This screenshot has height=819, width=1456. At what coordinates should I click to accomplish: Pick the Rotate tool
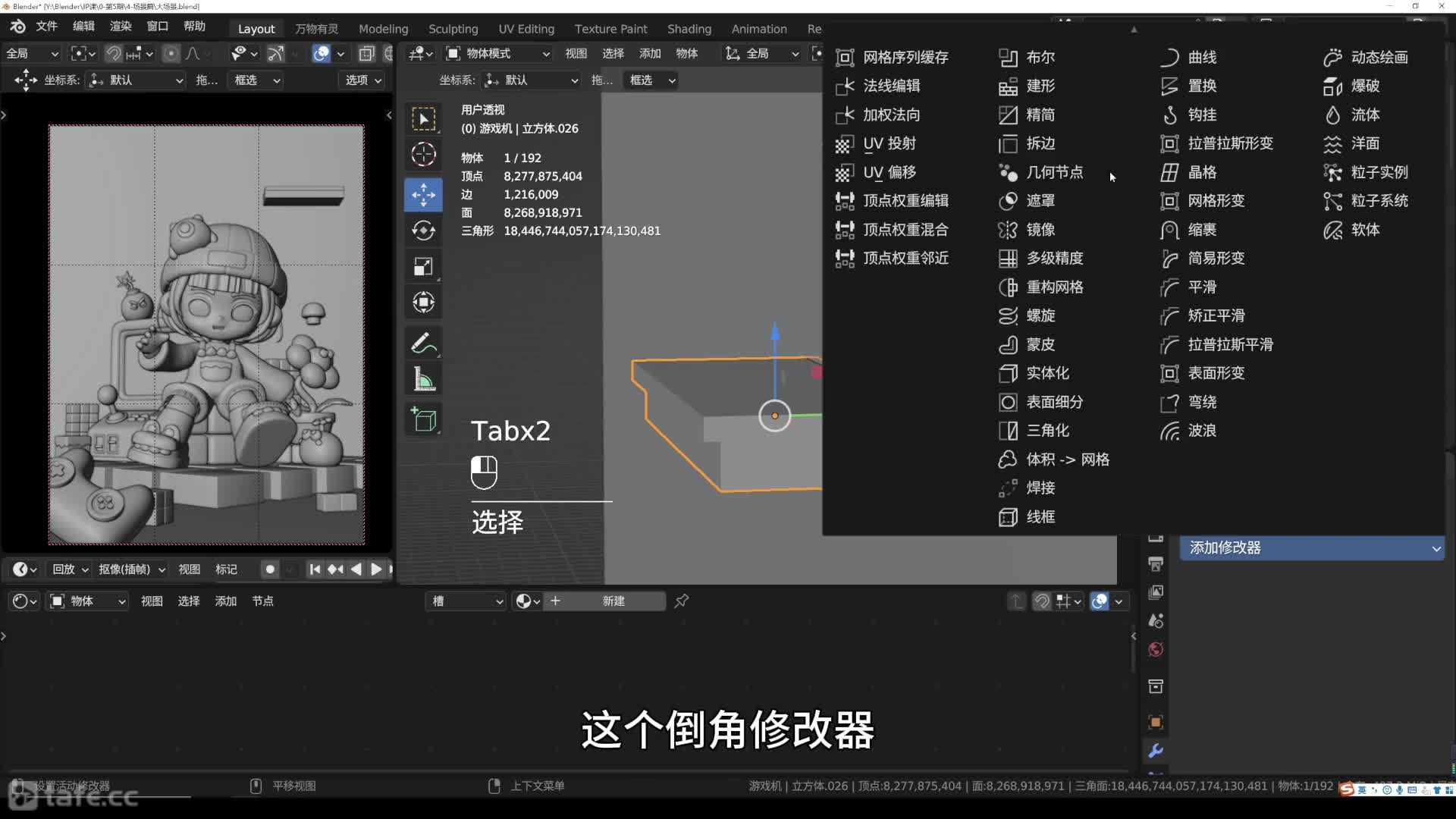pyautogui.click(x=423, y=231)
